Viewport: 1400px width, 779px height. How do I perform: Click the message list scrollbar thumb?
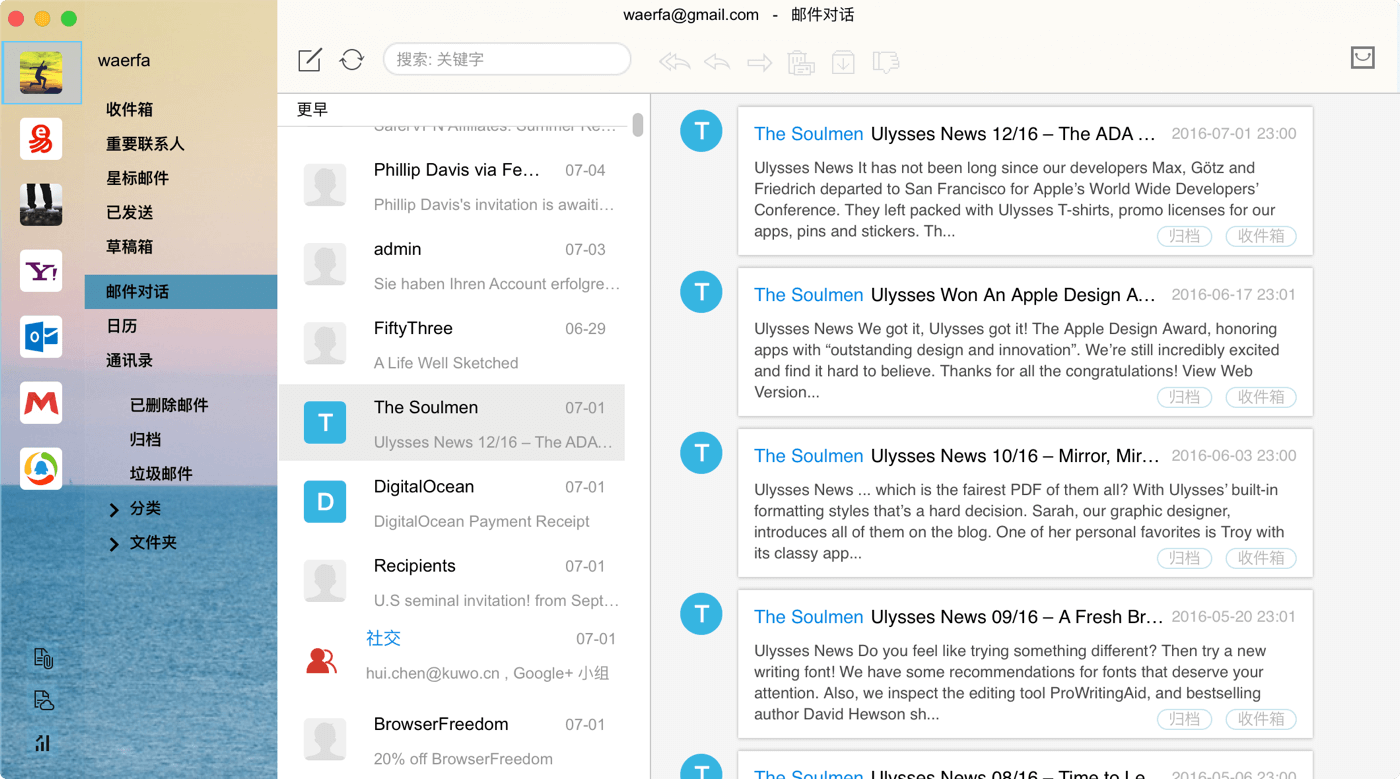tap(638, 125)
